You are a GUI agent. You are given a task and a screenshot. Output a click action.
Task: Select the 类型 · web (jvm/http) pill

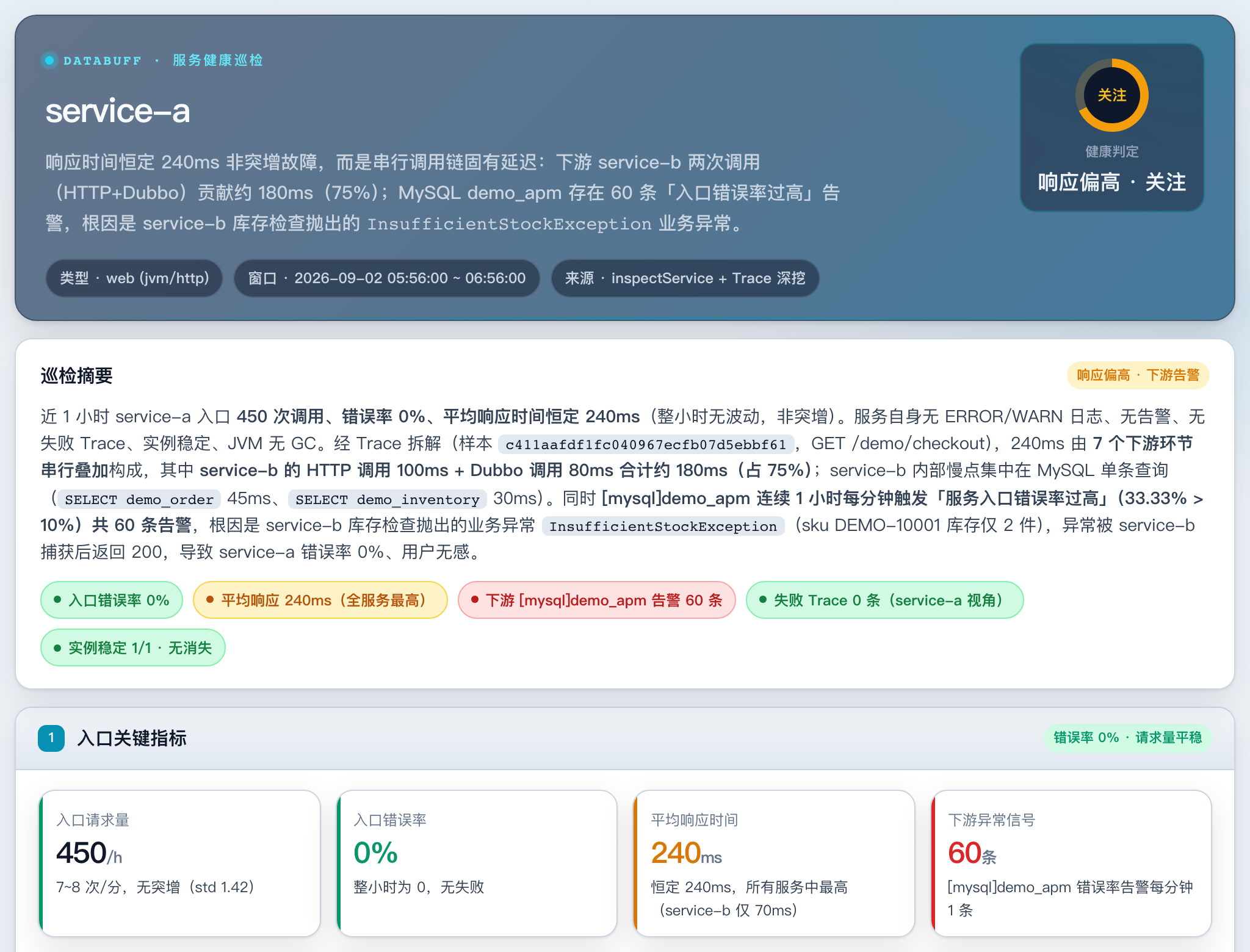134,278
